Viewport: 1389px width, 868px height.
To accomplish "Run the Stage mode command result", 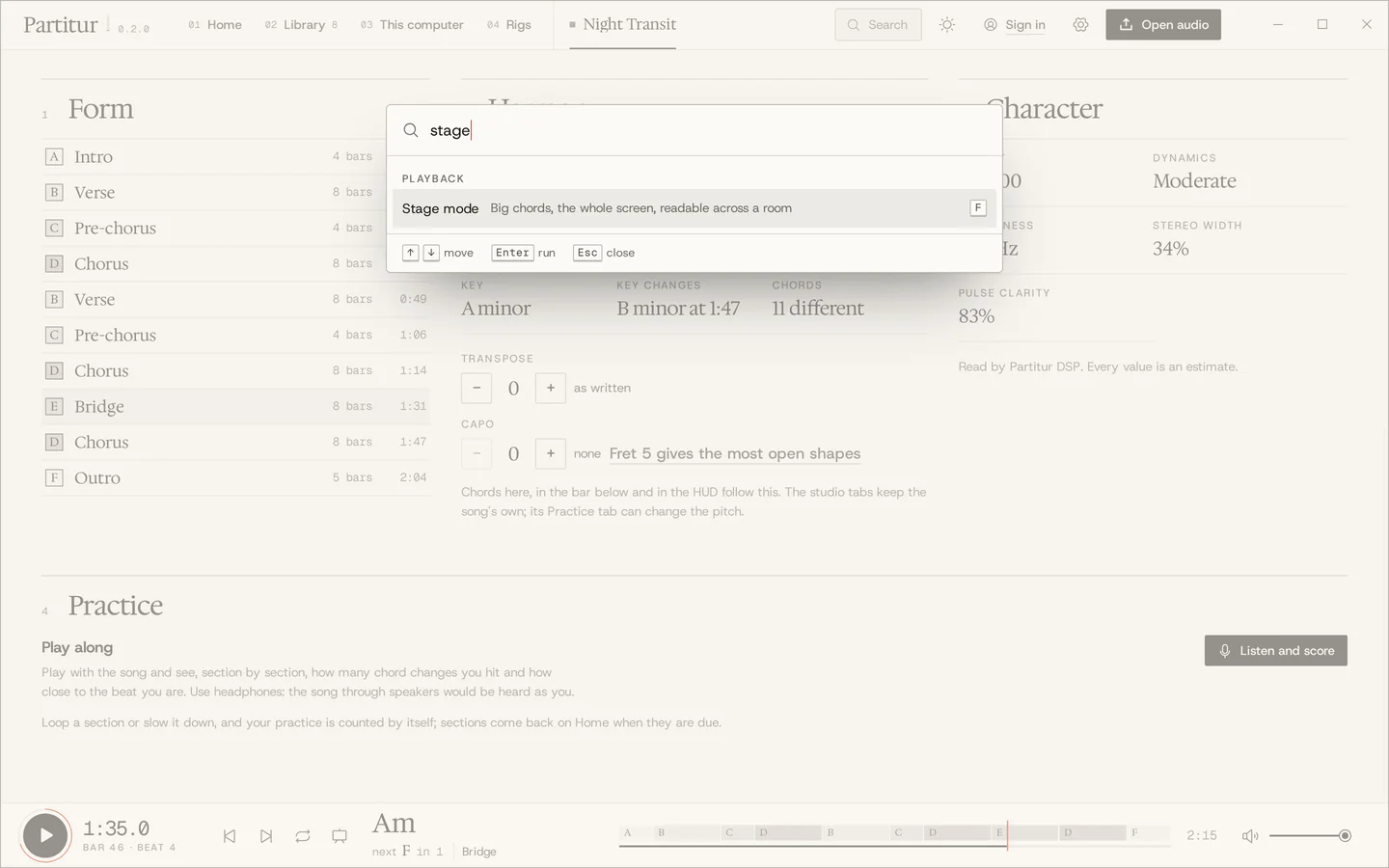I will [x=694, y=208].
